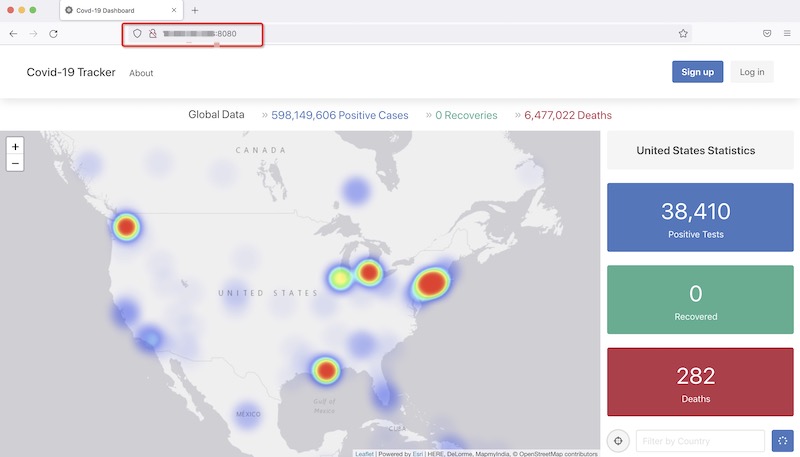
Task: Open a new browser tab
Action: pyautogui.click(x=195, y=10)
